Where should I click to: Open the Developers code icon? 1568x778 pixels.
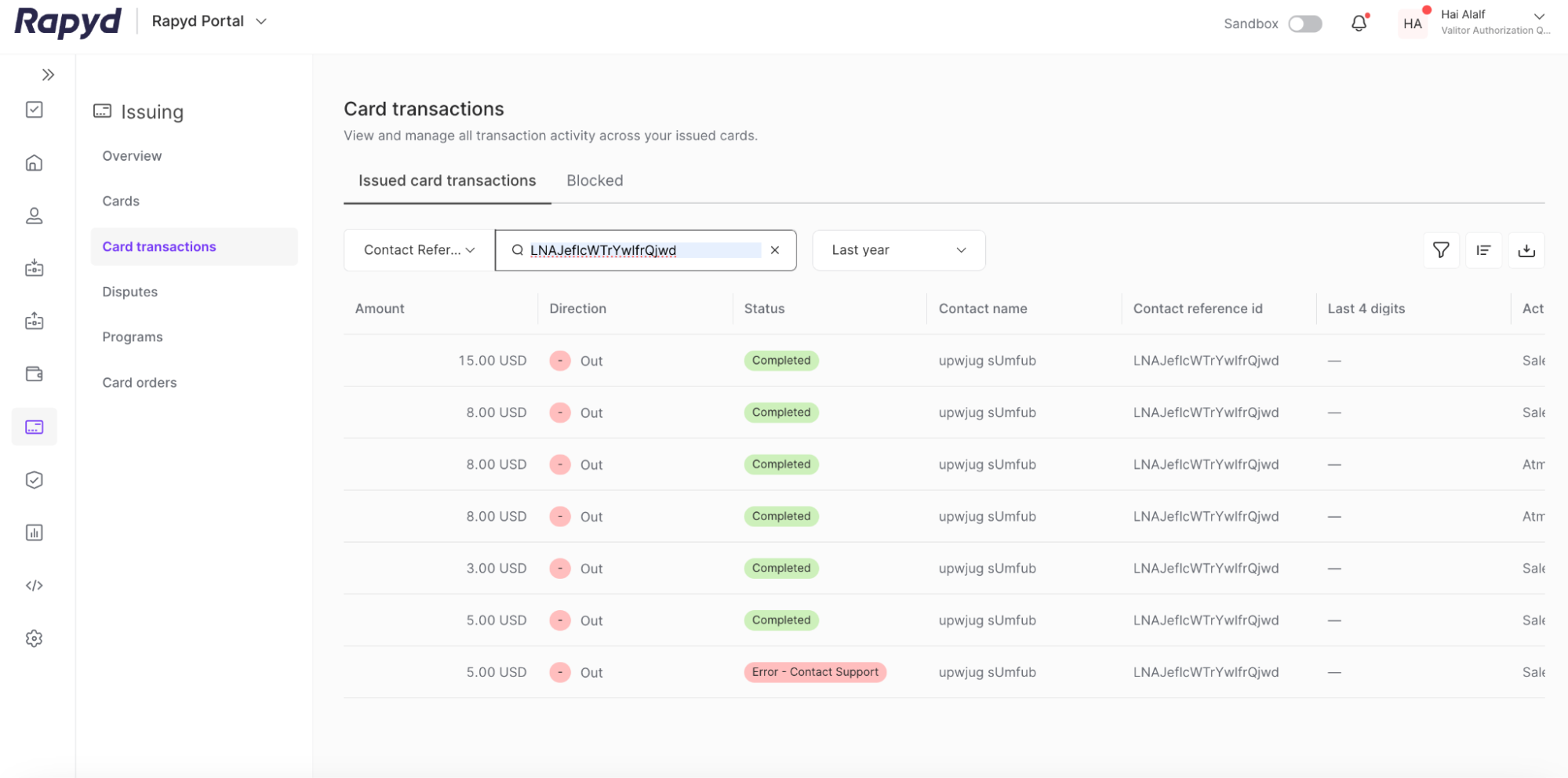click(34, 585)
